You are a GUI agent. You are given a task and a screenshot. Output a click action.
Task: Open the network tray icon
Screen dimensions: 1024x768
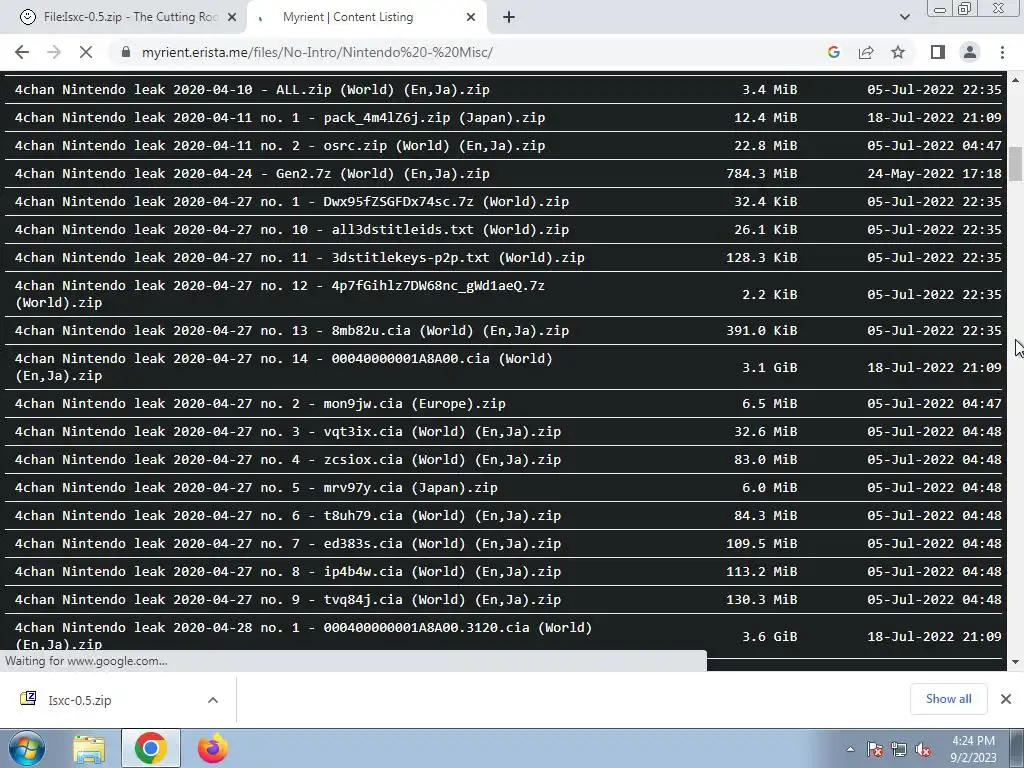point(899,750)
